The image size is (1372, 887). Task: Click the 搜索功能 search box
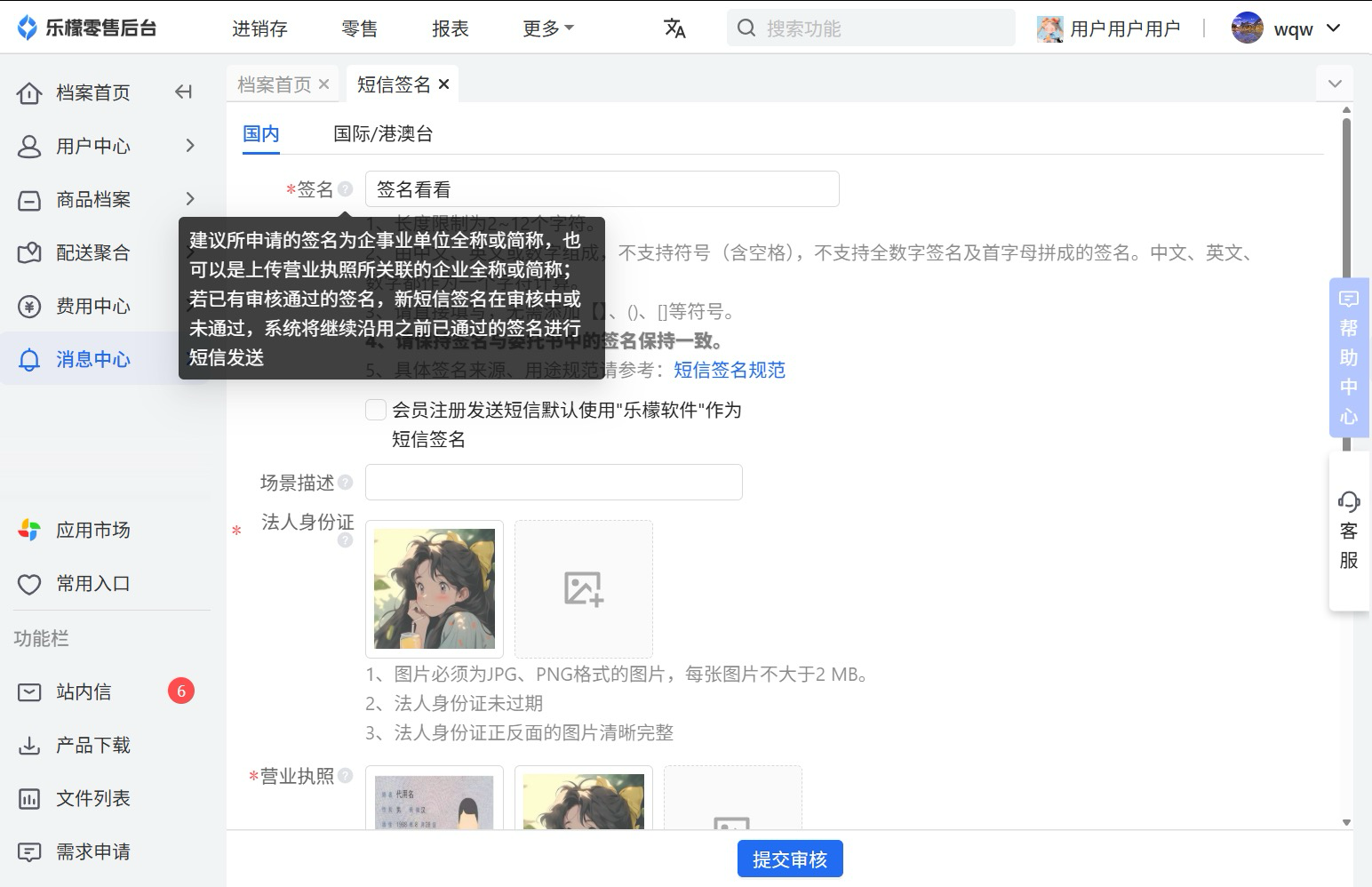click(871, 28)
